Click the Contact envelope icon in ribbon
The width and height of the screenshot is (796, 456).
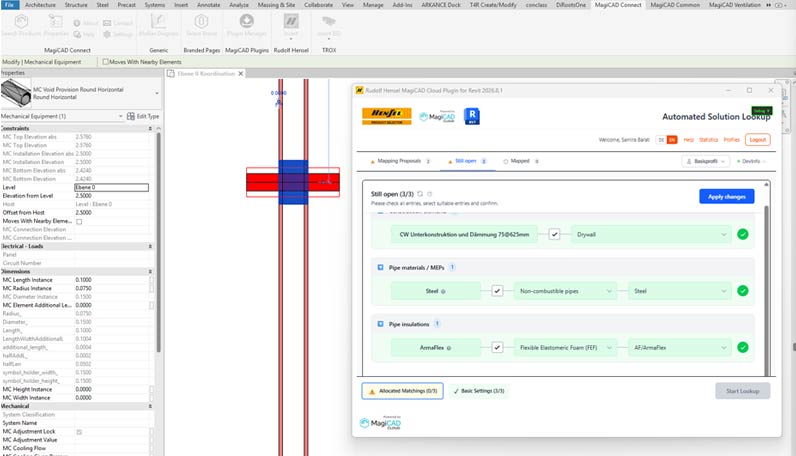[x=107, y=23]
